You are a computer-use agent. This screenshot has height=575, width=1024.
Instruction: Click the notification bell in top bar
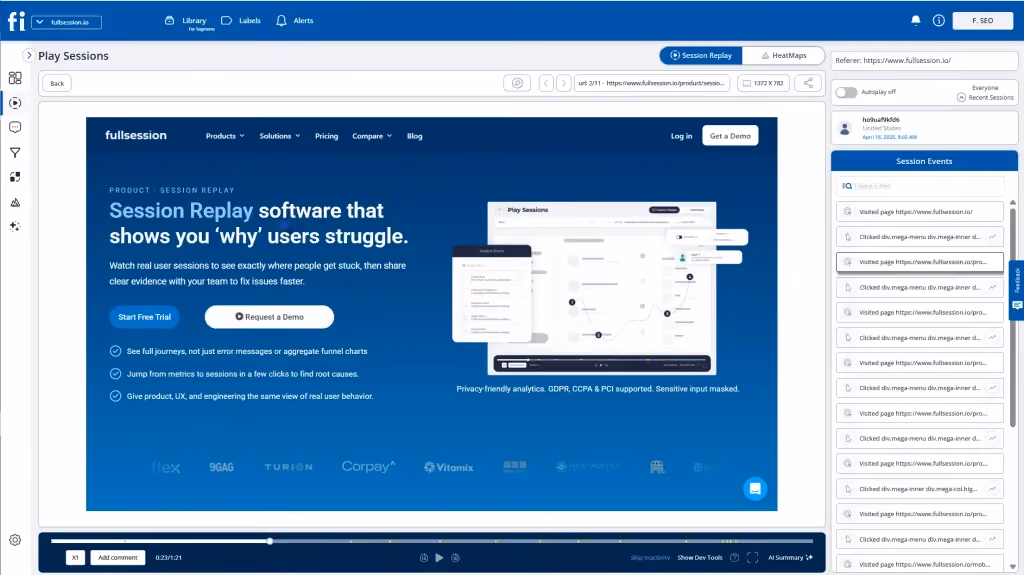click(x=916, y=20)
